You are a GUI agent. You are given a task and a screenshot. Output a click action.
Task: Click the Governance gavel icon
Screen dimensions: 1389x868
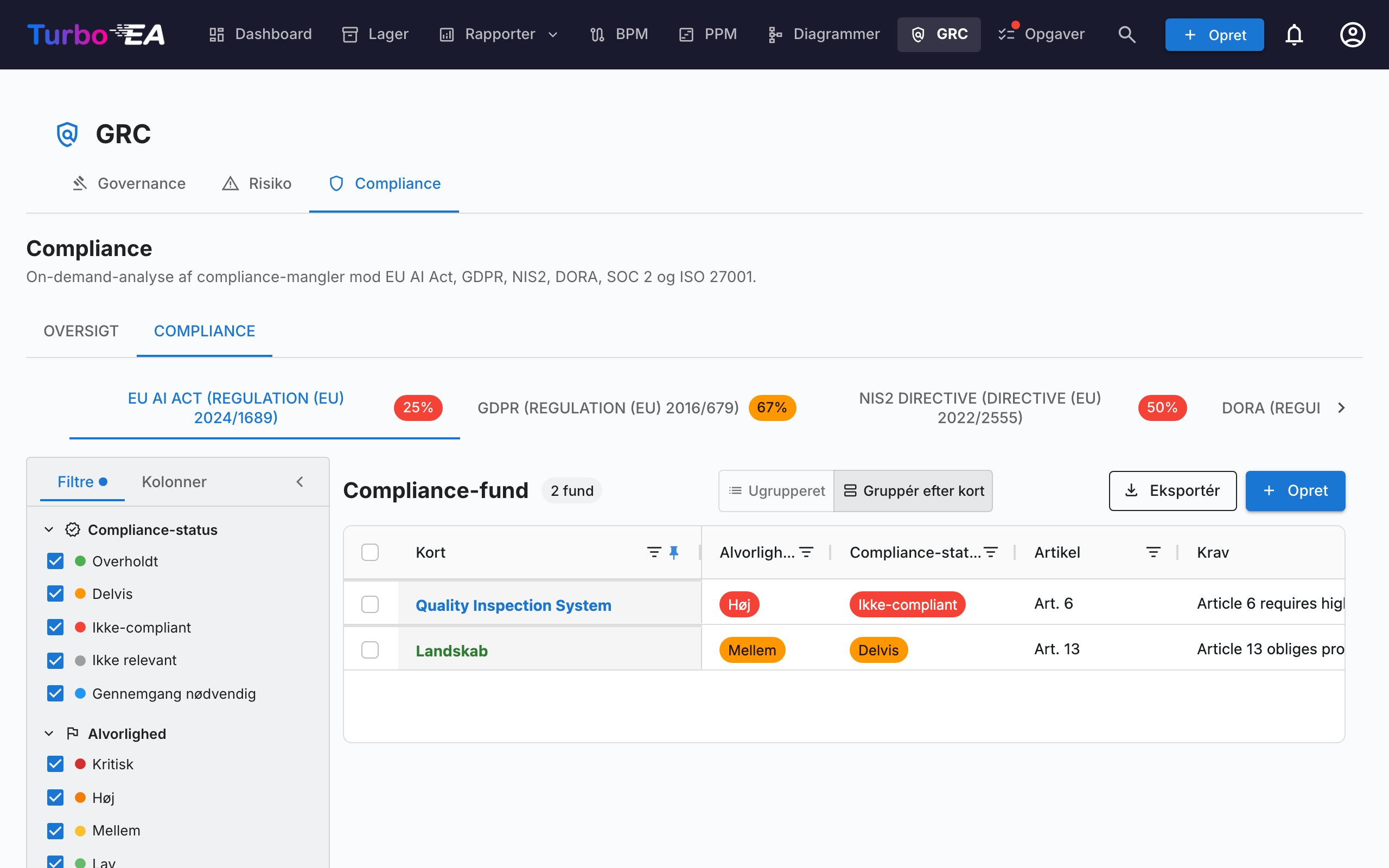80,183
